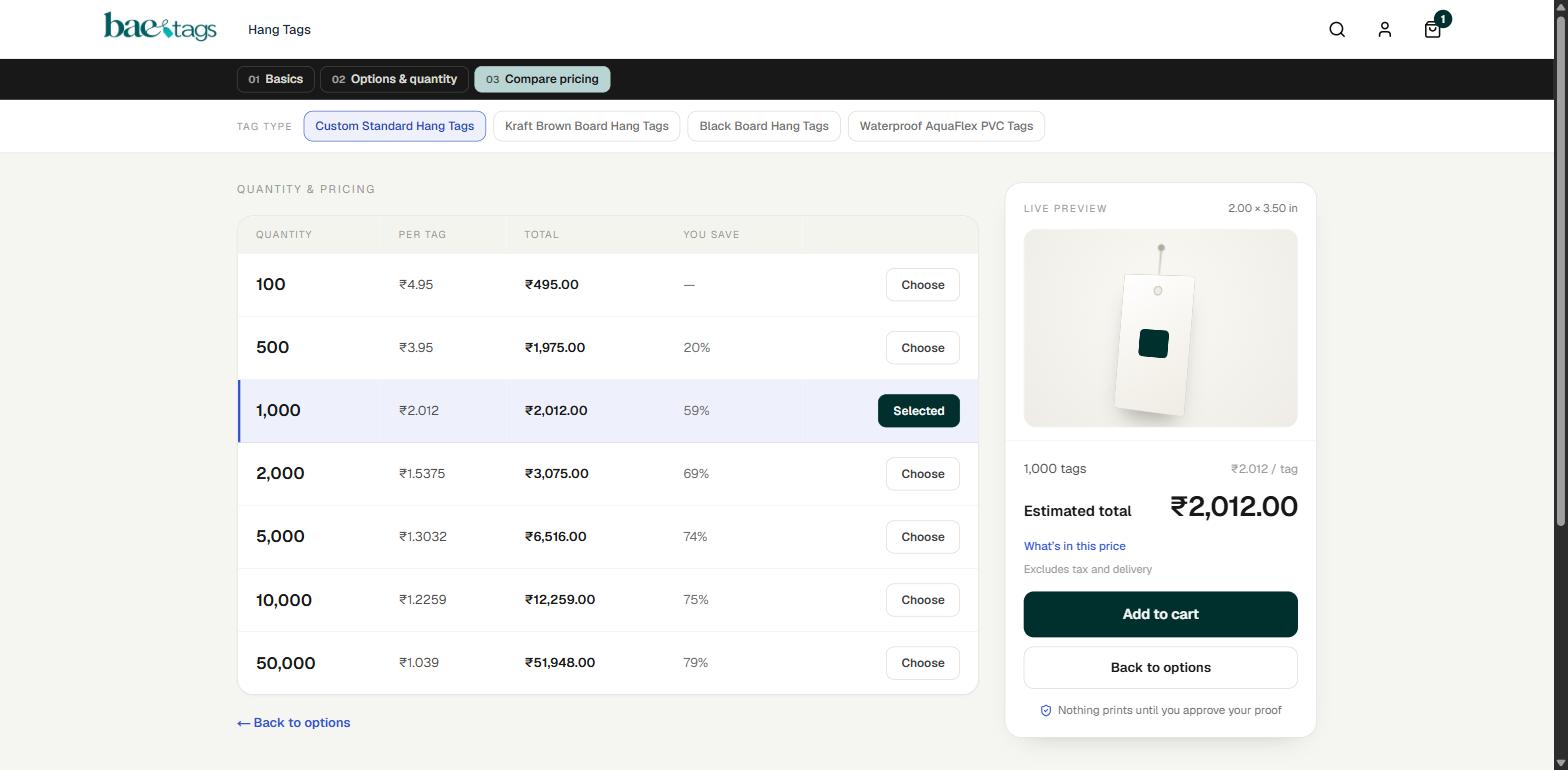This screenshot has height=770, width=1568.
Task: Choose the 5,000 quantity row
Action: click(x=922, y=537)
